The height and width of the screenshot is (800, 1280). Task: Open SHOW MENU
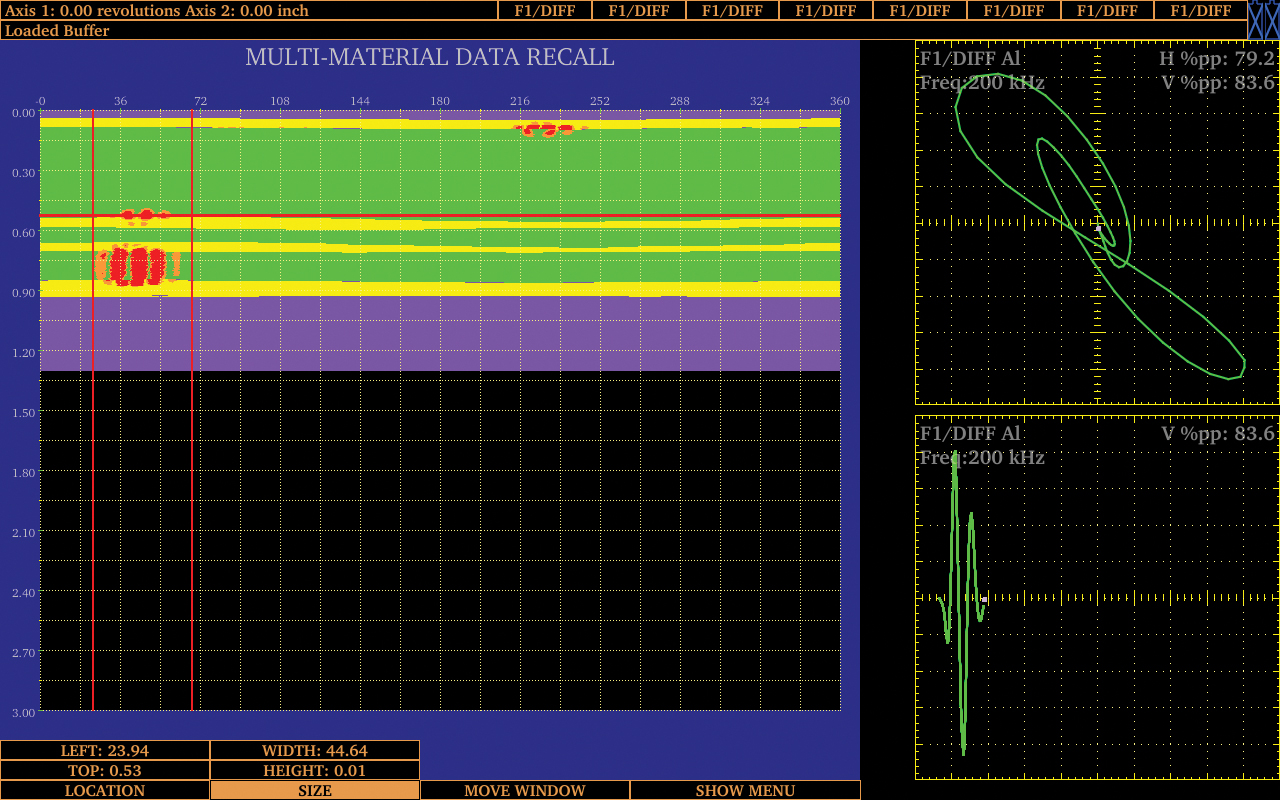(745, 790)
